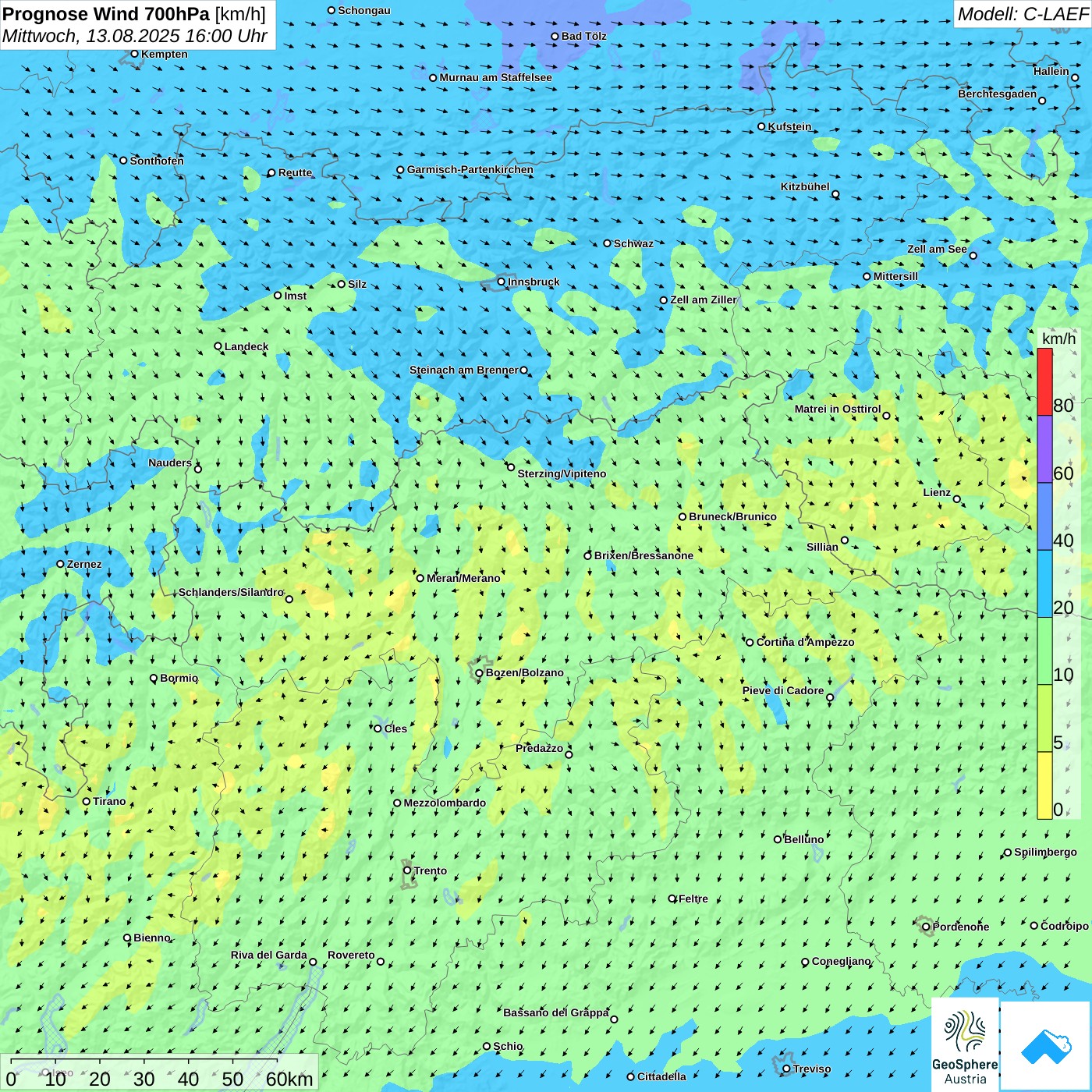The width and height of the screenshot is (1092, 1092).
Task: Click the Kufstein city label
Action: 790,126
